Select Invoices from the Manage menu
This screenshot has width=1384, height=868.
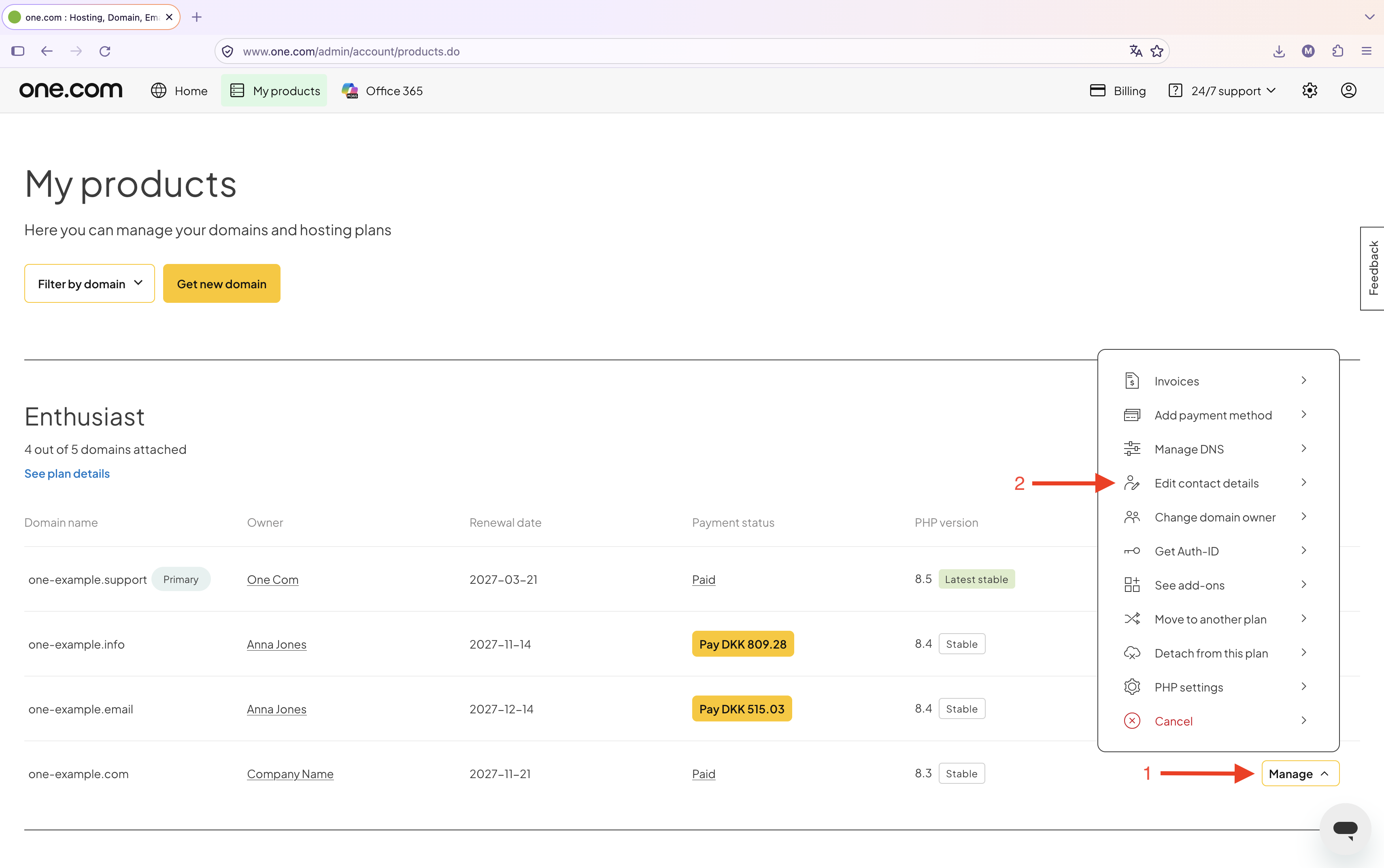1218,381
